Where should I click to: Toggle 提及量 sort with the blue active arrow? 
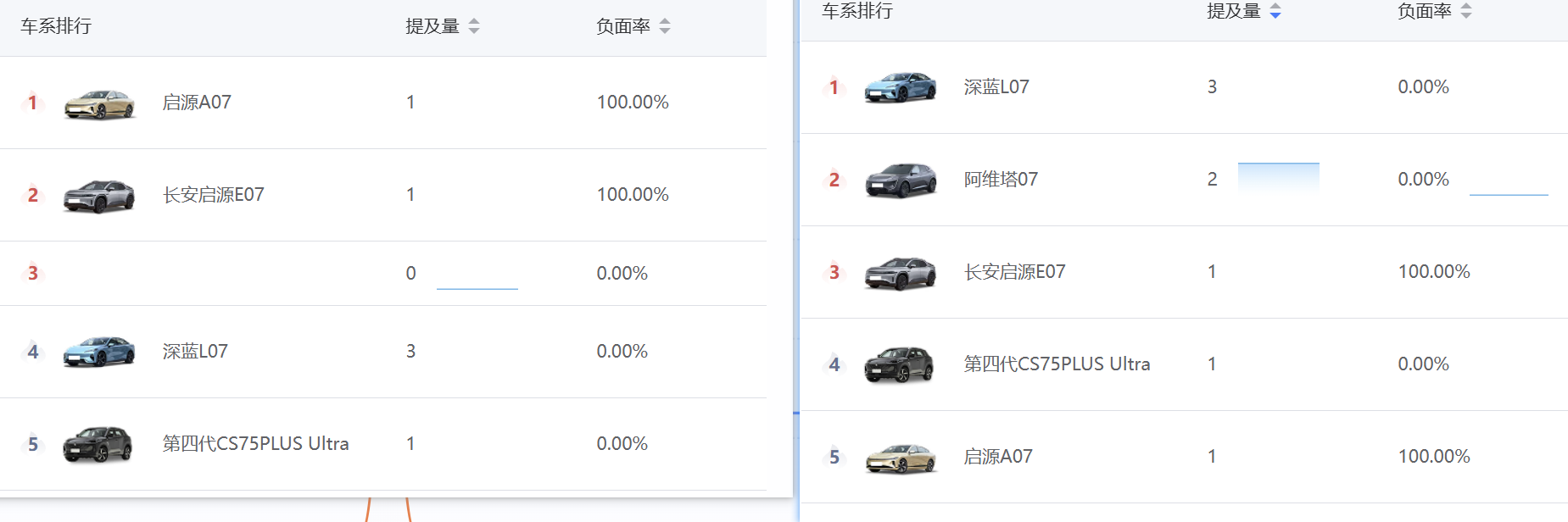pyautogui.click(x=1275, y=11)
